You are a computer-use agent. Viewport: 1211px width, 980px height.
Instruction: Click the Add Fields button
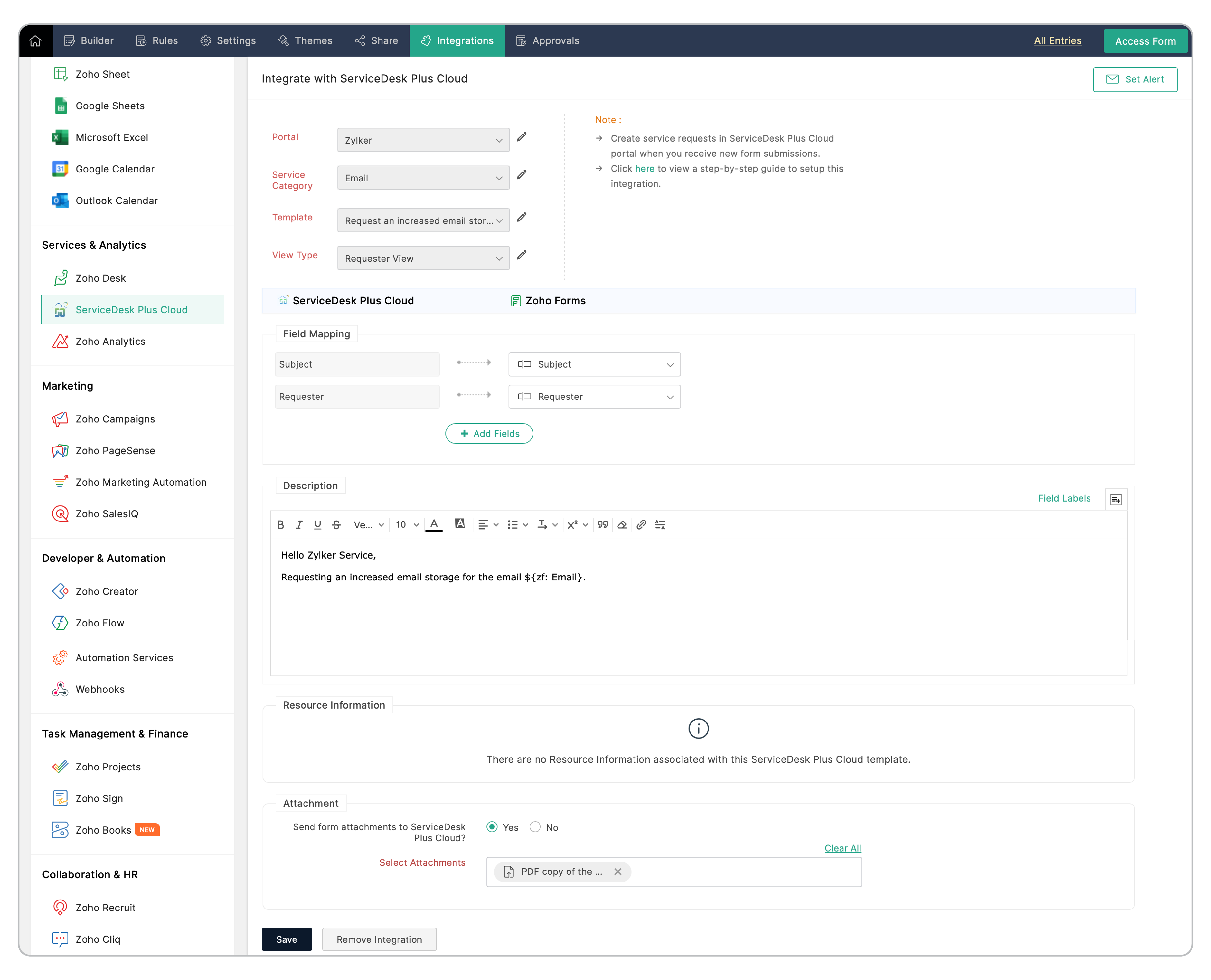(489, 434)
